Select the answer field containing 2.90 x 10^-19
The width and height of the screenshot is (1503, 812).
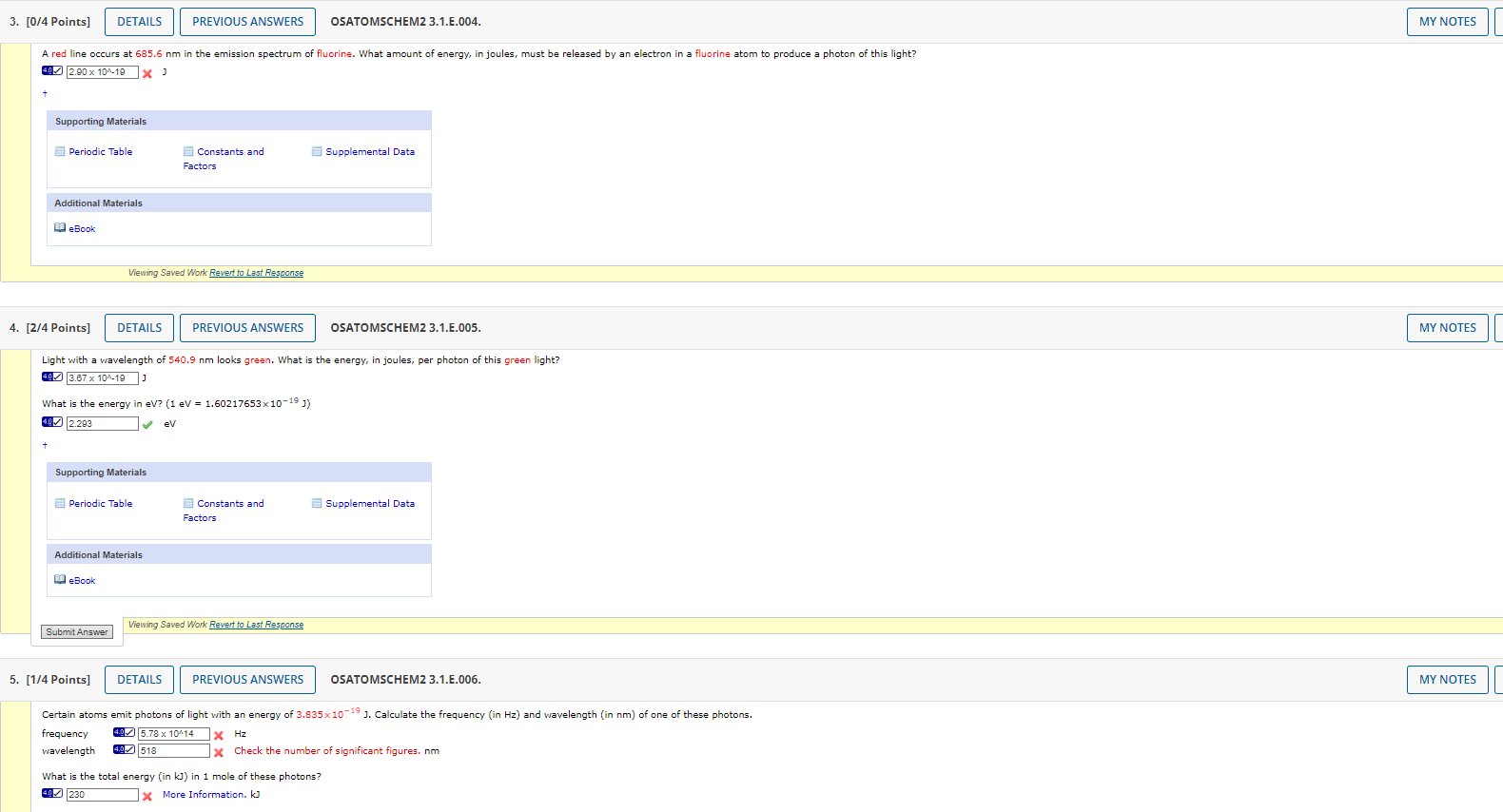coord(103,72)
